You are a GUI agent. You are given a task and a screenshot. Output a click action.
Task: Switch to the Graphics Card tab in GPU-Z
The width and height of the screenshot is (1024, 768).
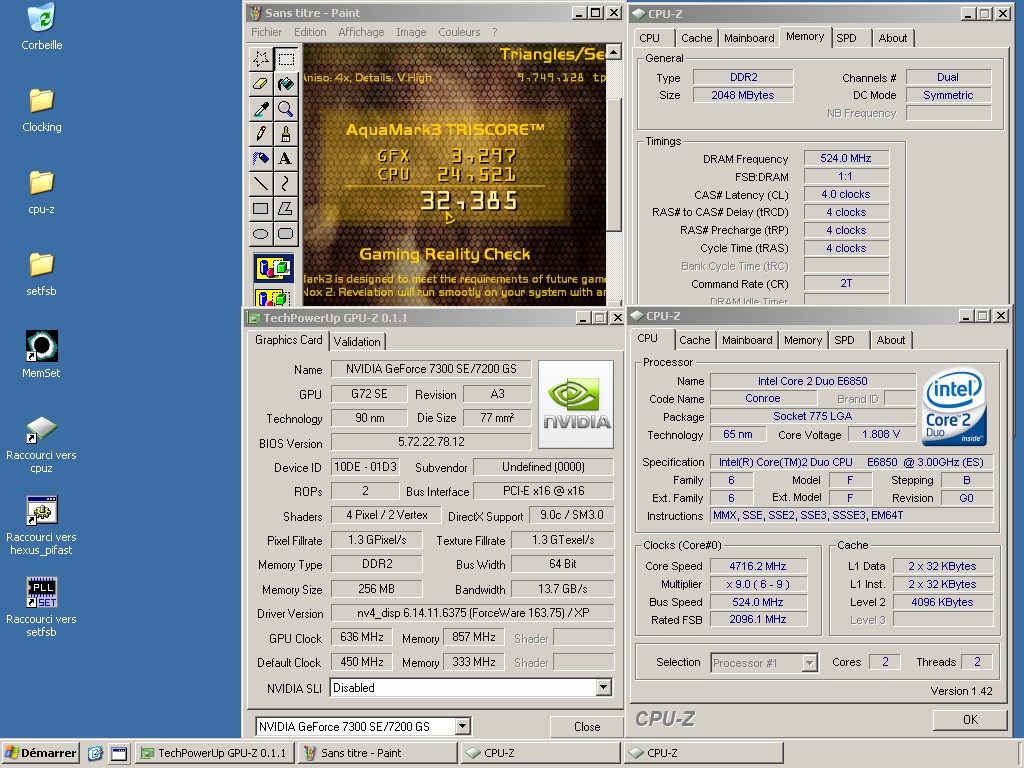click(x=289, y=340)
